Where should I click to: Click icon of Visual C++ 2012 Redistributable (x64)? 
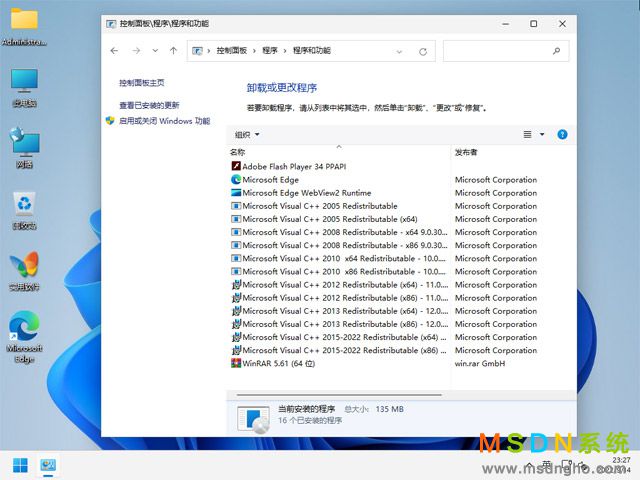236,284
